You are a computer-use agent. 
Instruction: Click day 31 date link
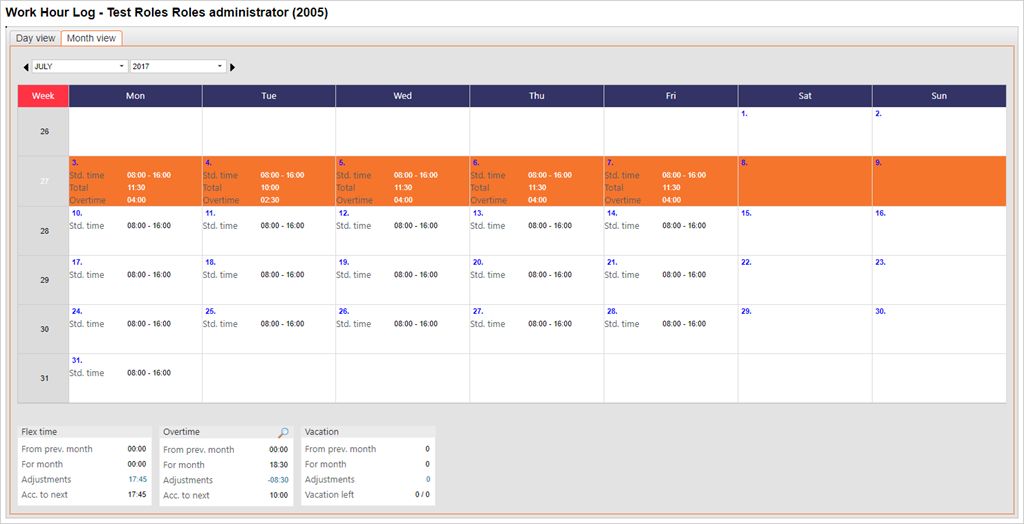click(76, 360)
